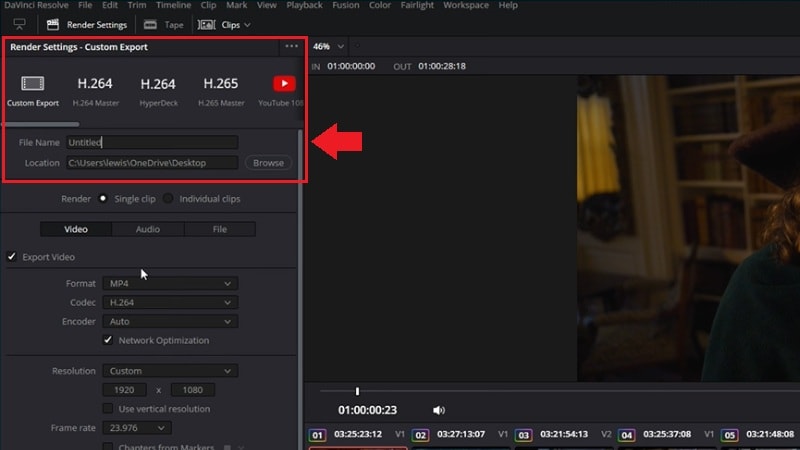Open the Fairlight menu
The width and height of the screenshot is (800, 450).
[x=417, y=5]
